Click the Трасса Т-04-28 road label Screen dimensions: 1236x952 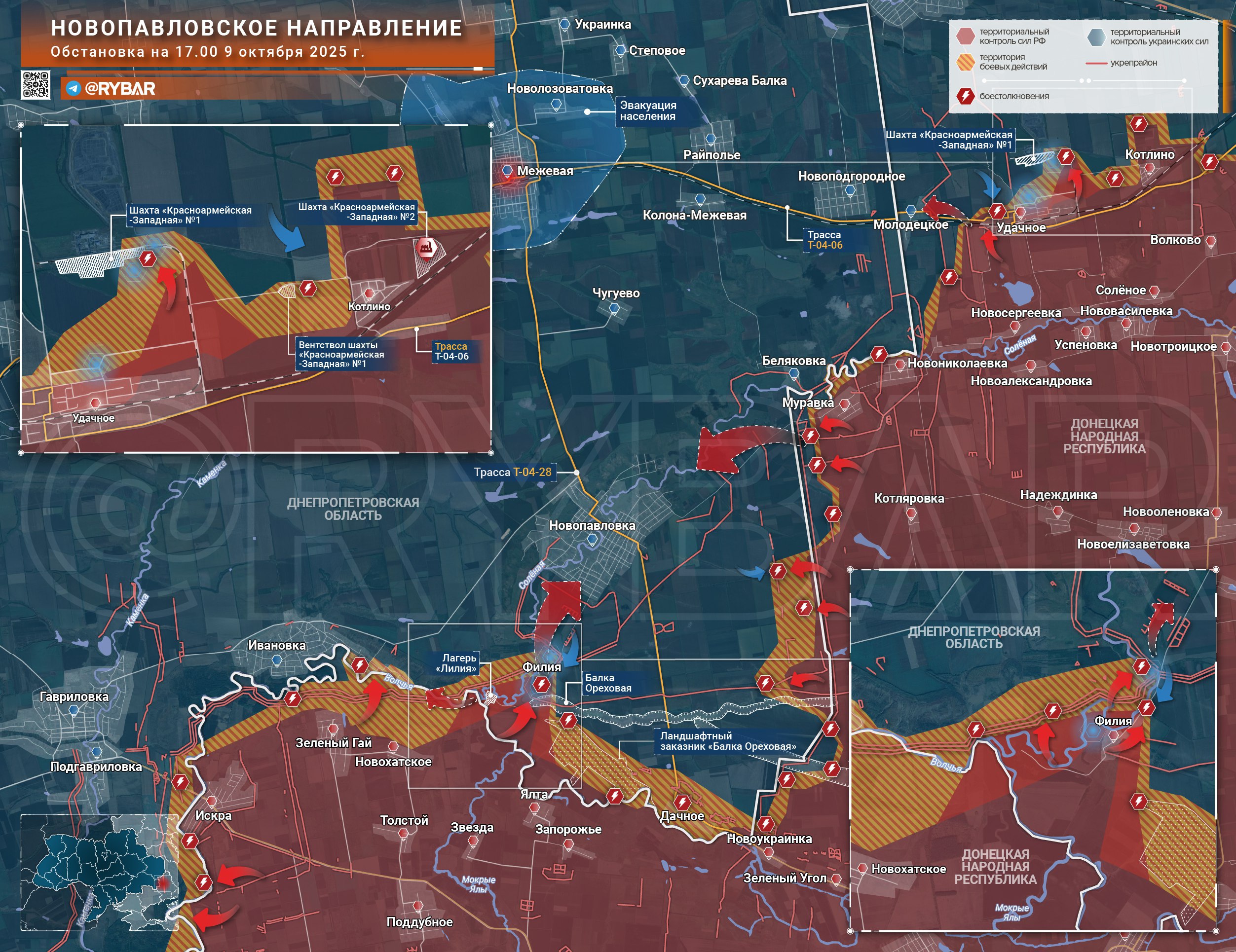[512, 473]
